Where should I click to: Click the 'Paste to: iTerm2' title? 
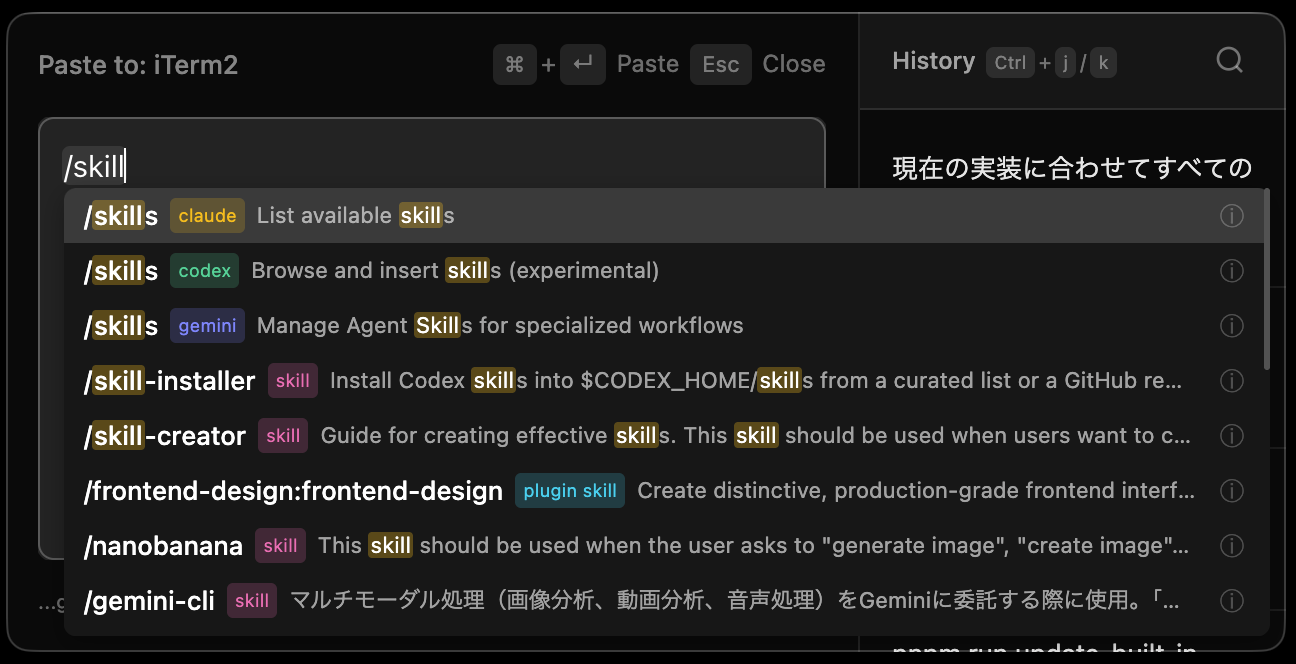pos(138,65)
